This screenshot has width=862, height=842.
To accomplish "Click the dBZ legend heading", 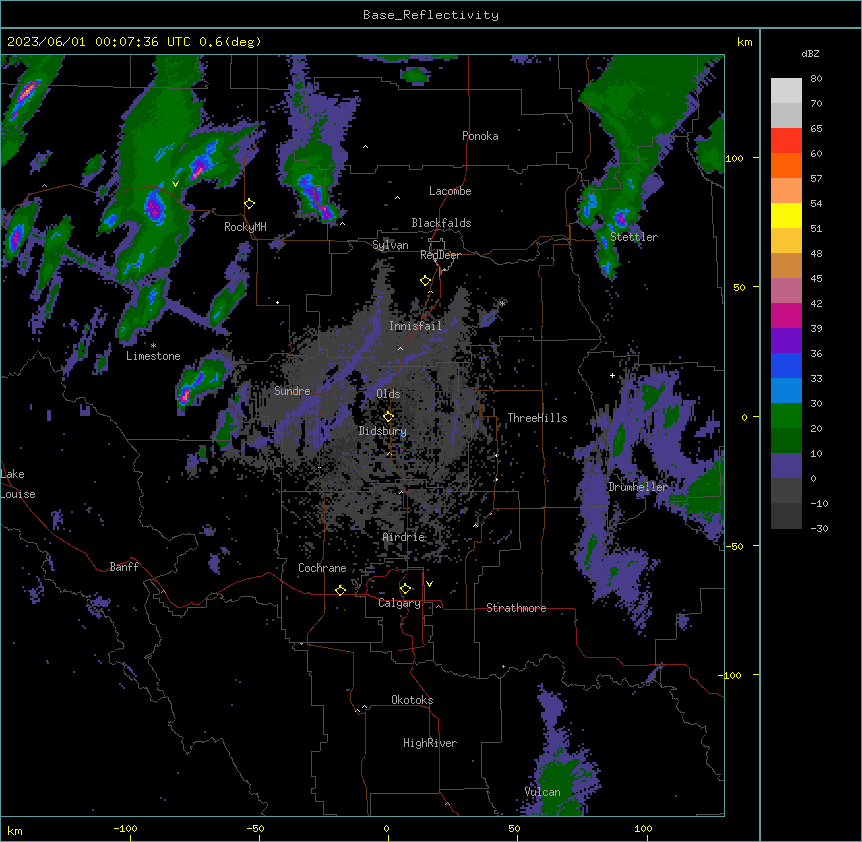I will [x=810, y=53].
